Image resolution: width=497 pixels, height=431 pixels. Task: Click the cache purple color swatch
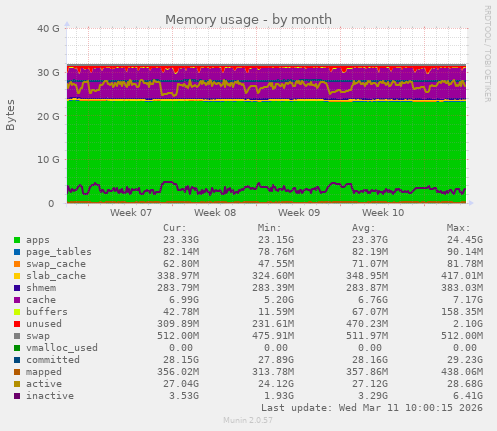(17, 300)
